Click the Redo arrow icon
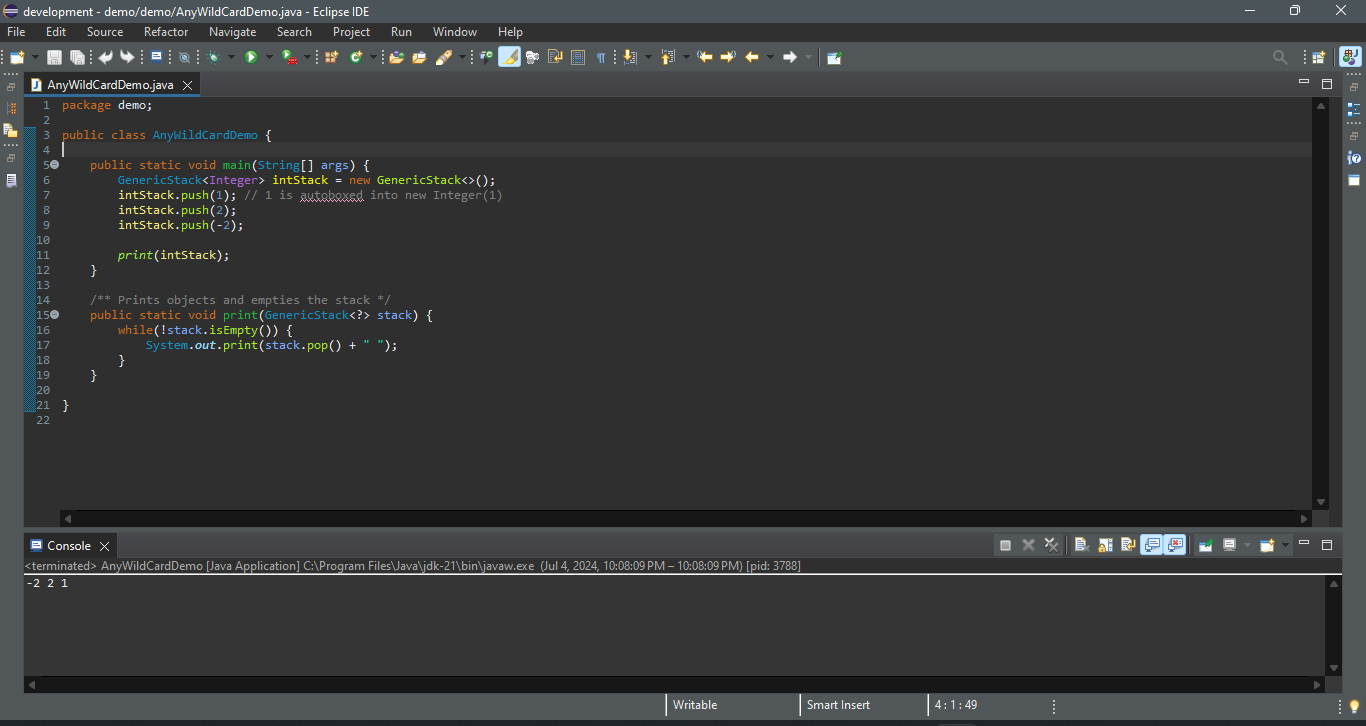1366x726 pixels. click(127, 58)
